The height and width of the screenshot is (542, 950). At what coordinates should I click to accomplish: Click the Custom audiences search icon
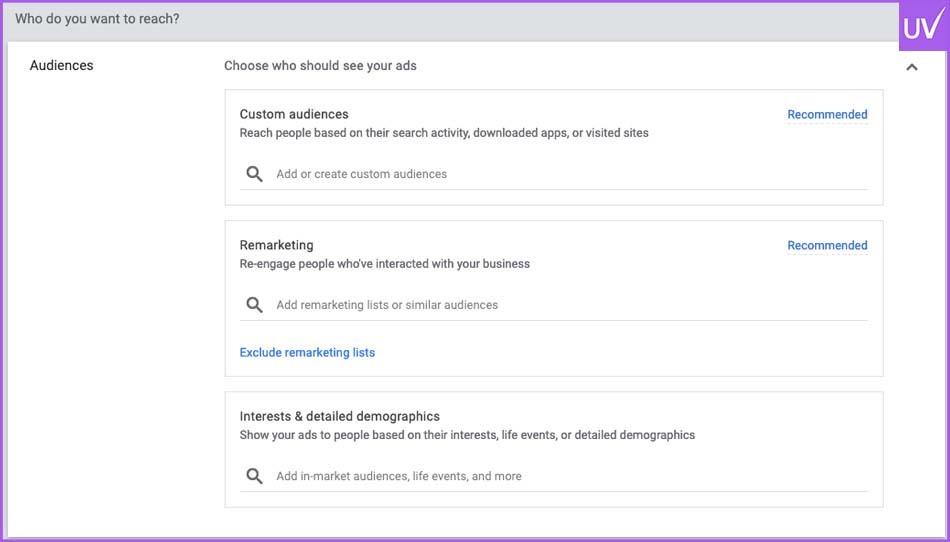(x=254, y=174)
